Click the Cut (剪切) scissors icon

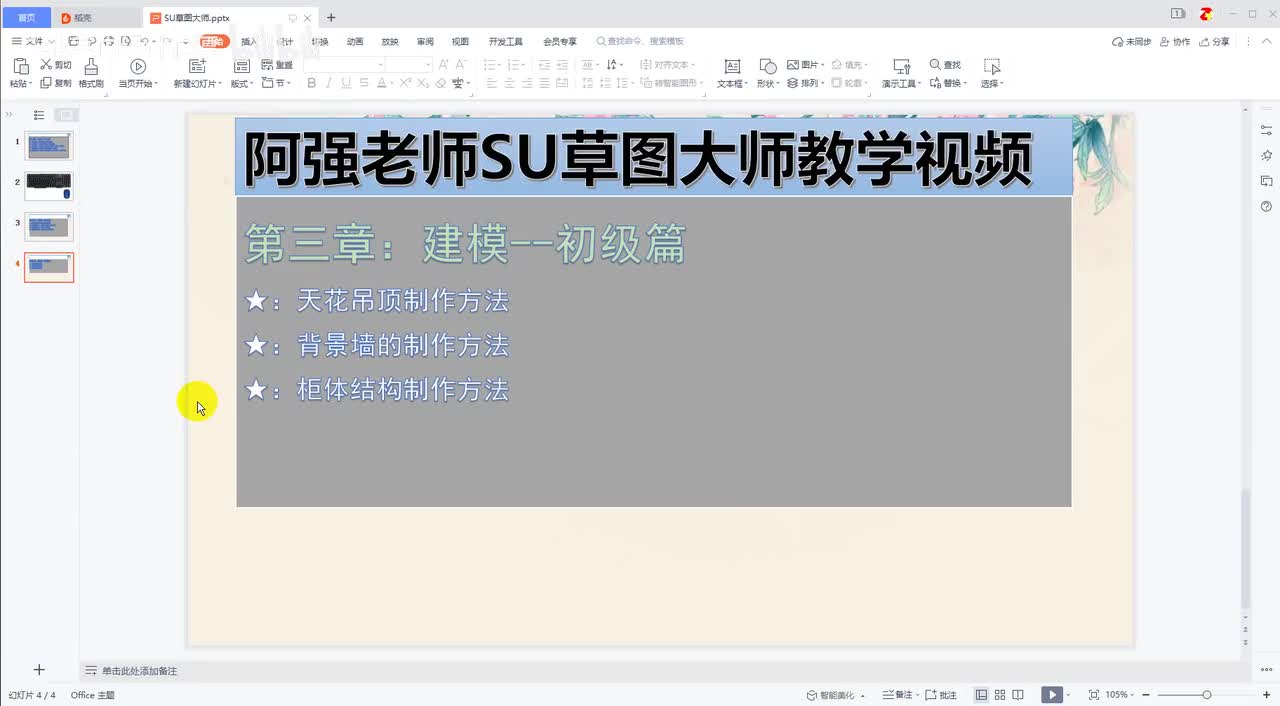(46, 65)
